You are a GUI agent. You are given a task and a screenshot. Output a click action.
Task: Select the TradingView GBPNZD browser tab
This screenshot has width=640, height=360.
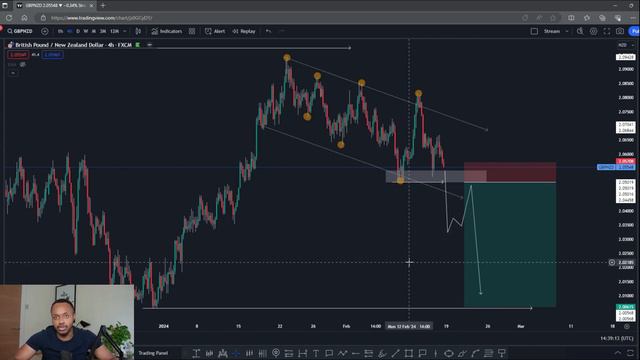click(x=55, y=6)
